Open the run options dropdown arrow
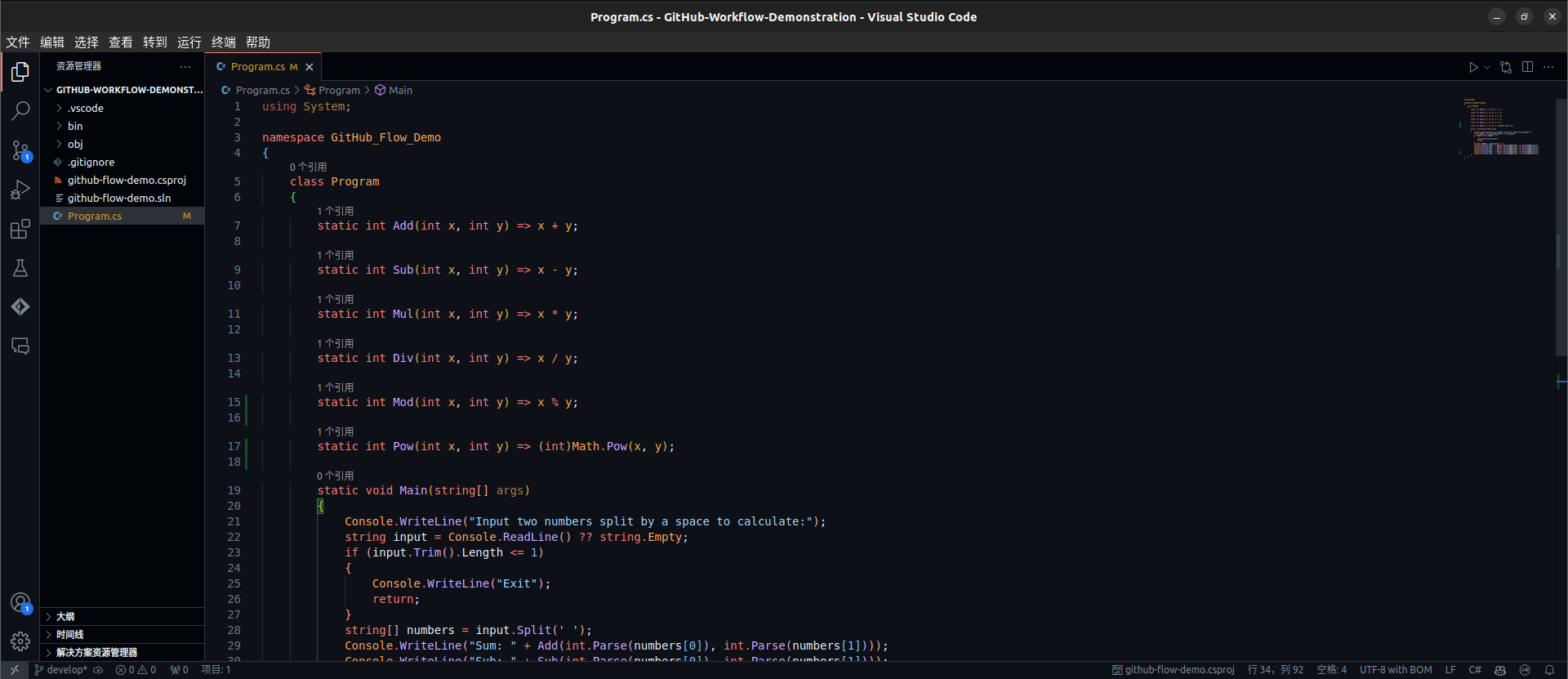This screenshot has width=1568, height=679. (1487, 67)
